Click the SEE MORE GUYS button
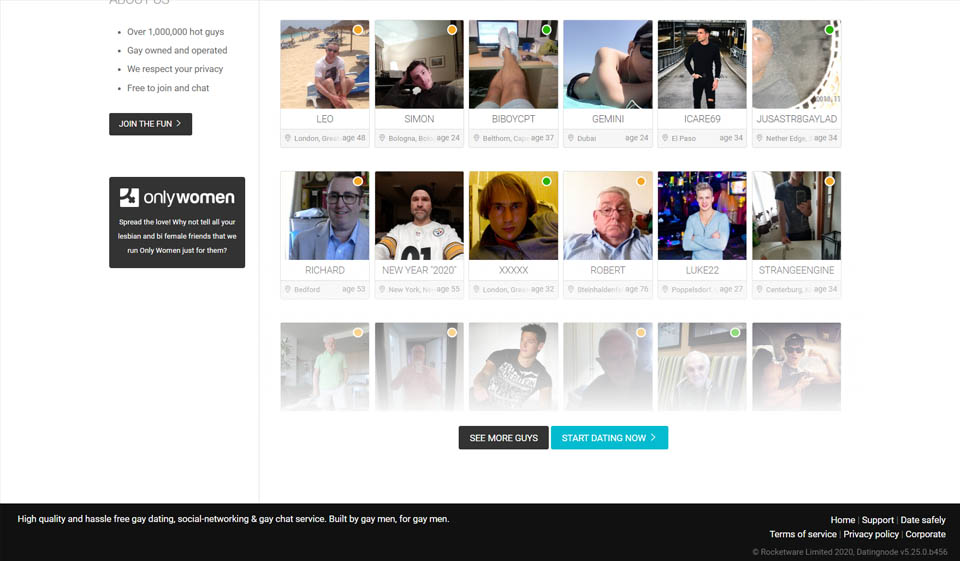 point(503,438)
